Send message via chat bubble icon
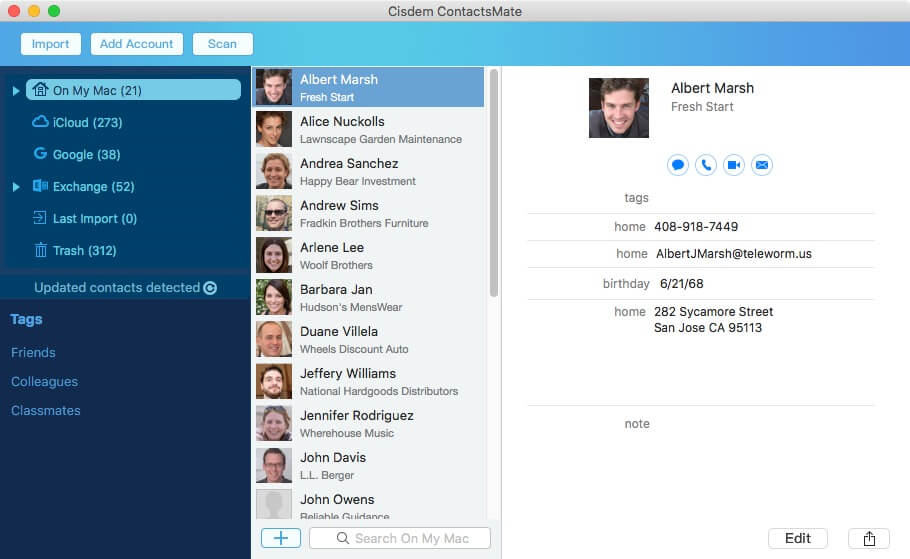 tap(678, 165)
